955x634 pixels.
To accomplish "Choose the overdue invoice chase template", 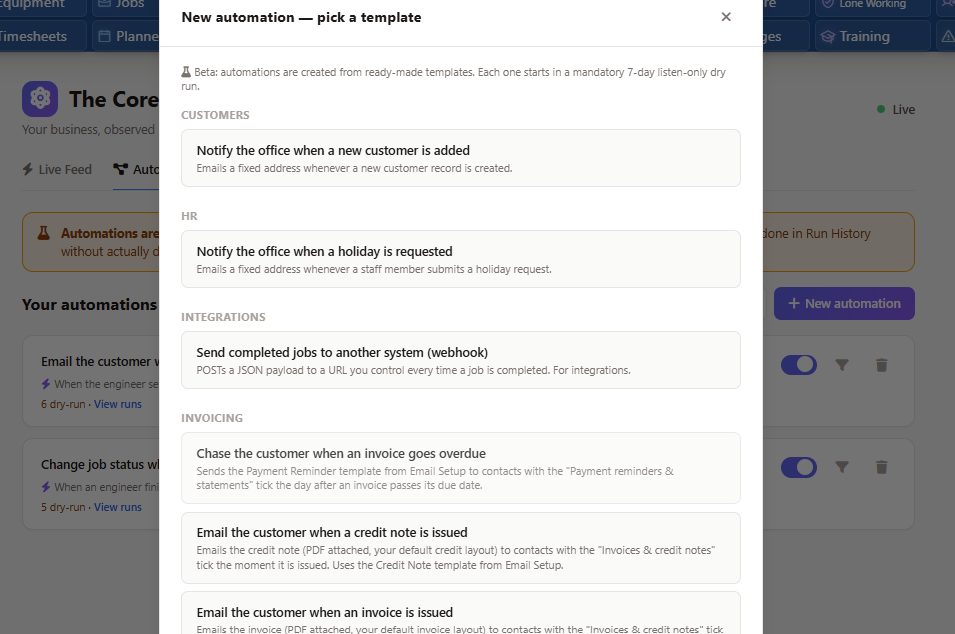I will tap(460, 468).
